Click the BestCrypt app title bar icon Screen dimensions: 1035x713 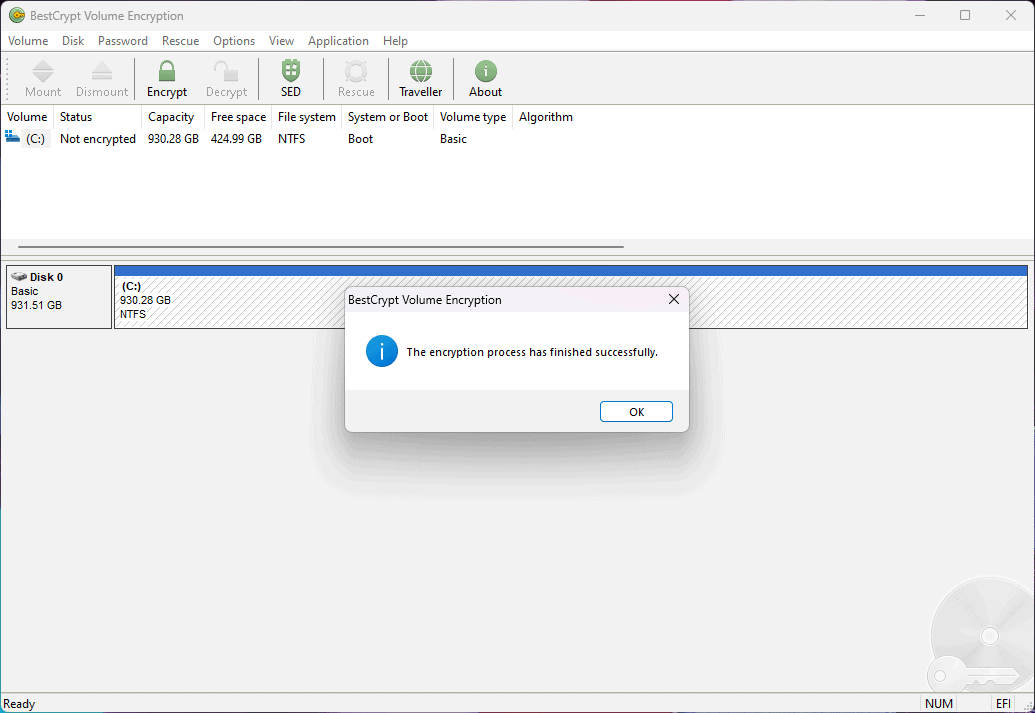[x=17, y=15]
